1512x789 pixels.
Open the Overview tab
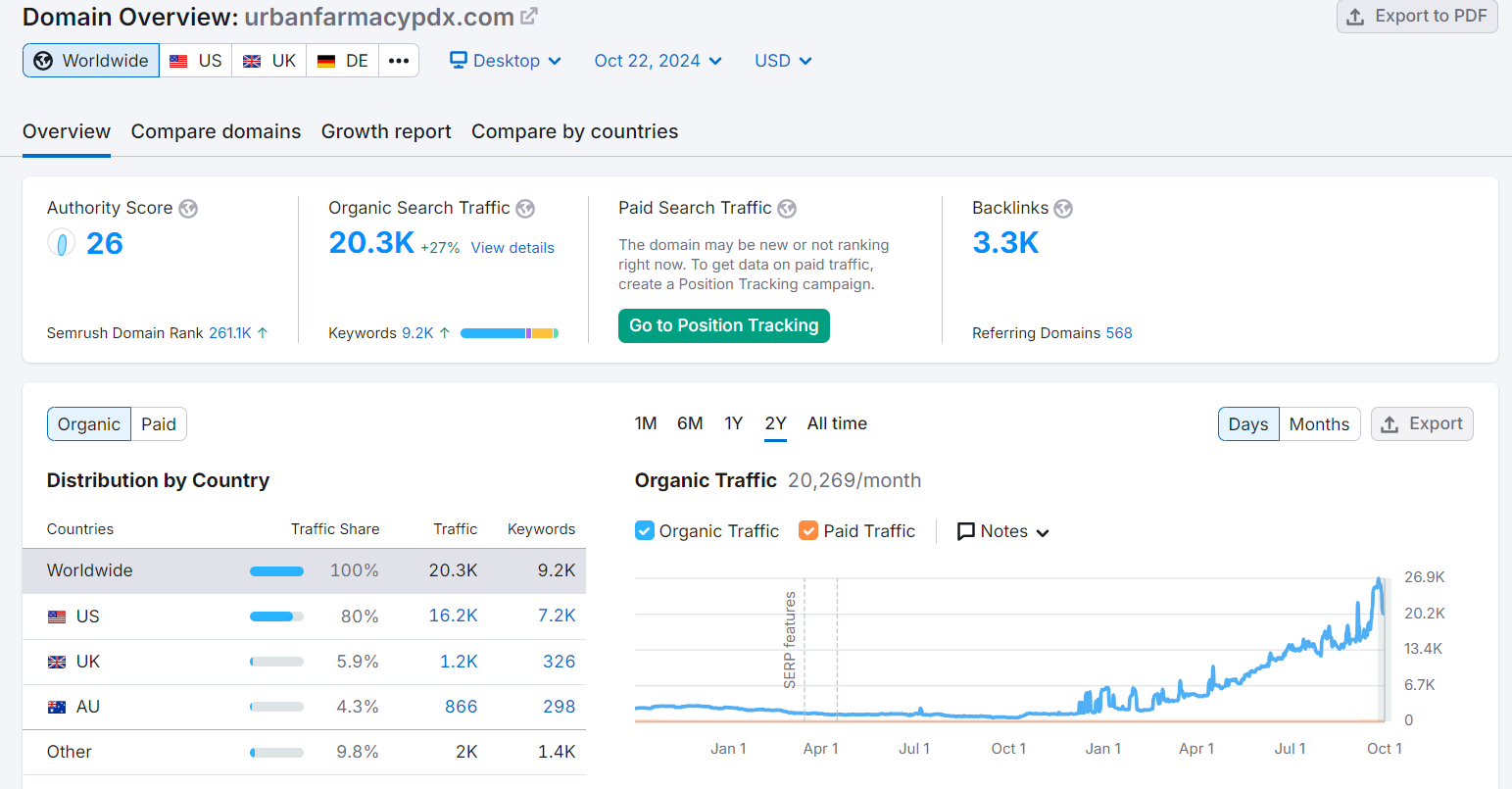(x=67, y=131)
